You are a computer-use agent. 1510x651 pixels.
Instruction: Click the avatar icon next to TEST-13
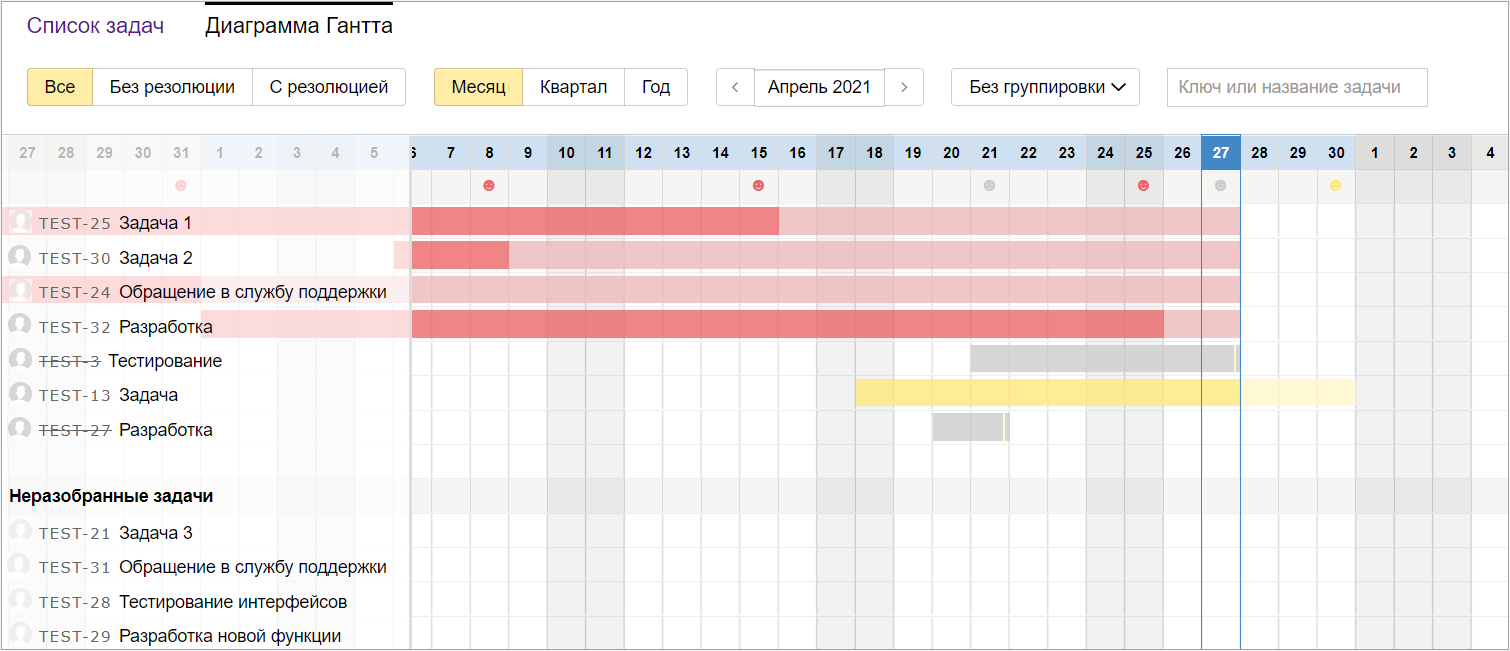point(19,394)
